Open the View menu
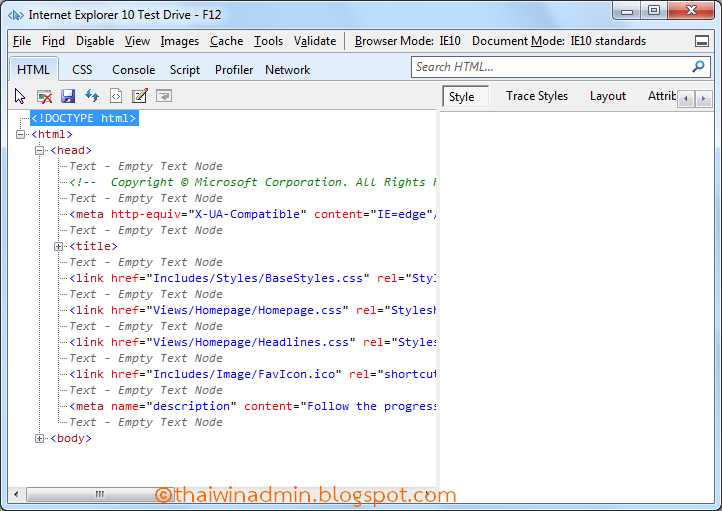Viewport: 722px width, 511px height. click(137, 41)
